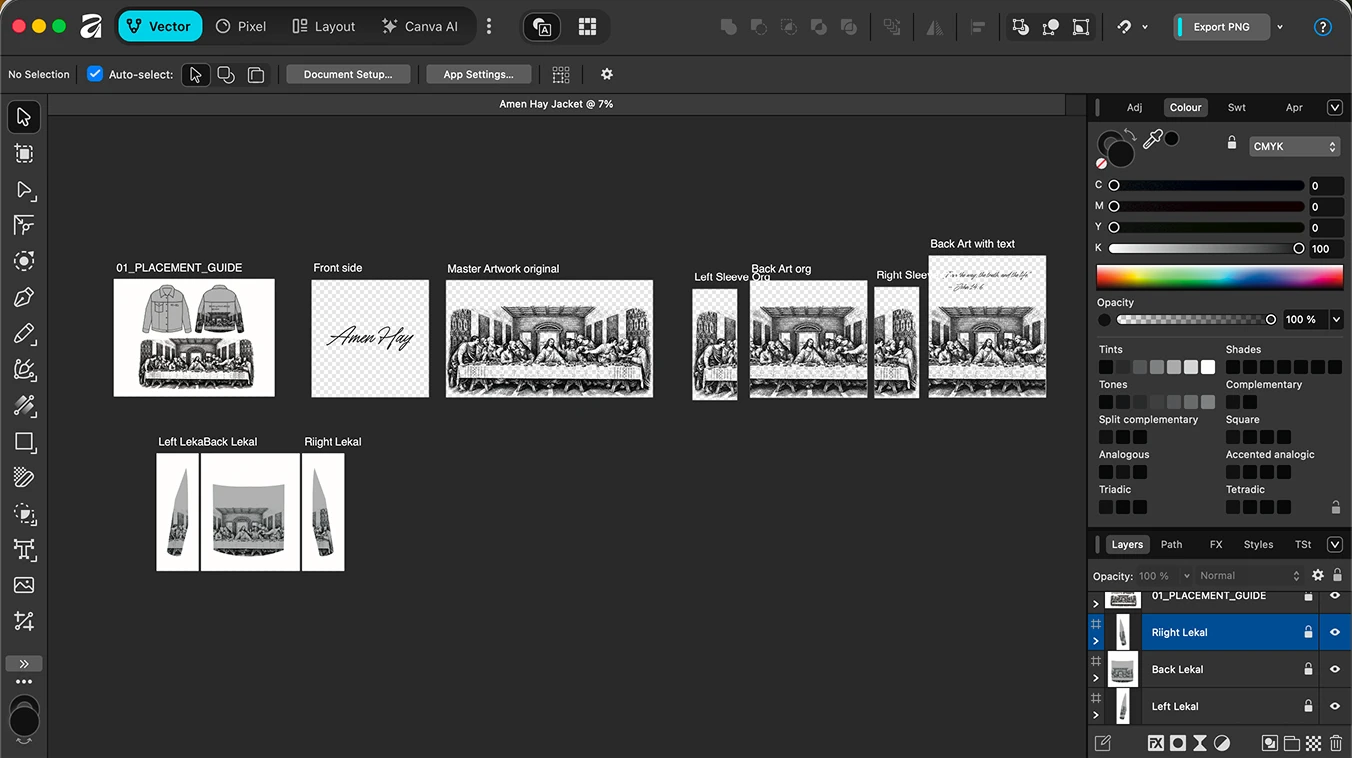This screenshot has height=758, width=1352.
Task: Open the TSt panel tab
Action: [x=1303, y=545]
